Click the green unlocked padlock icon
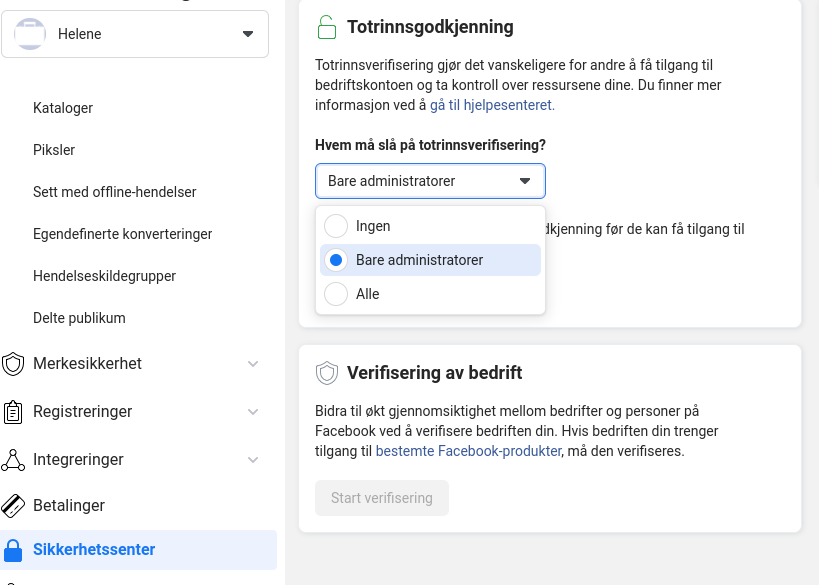 327,27
